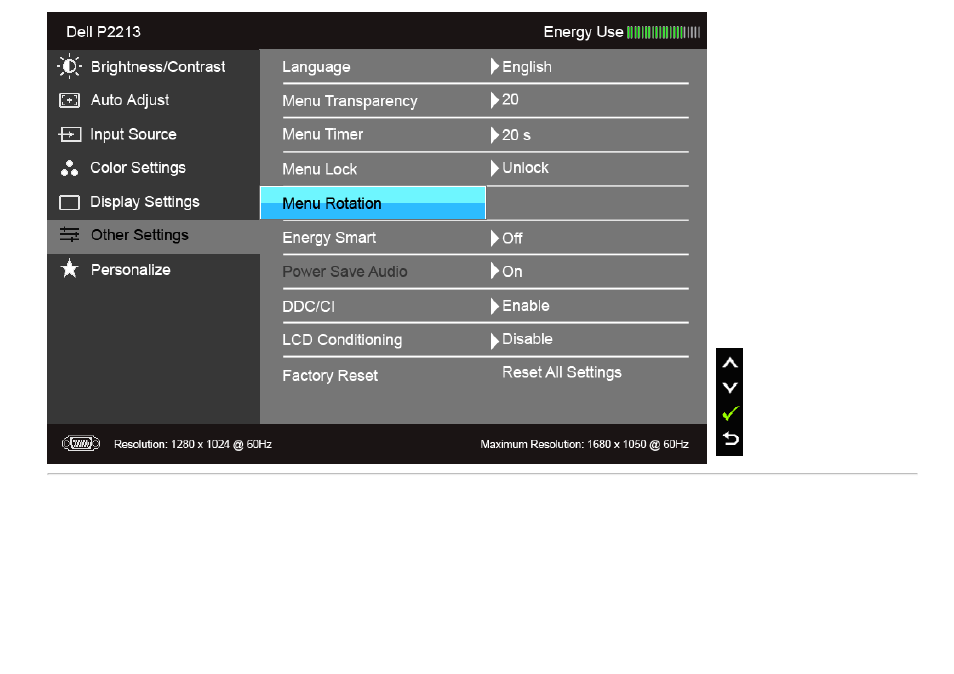Open the Color Settings menu

click(153, 168)
